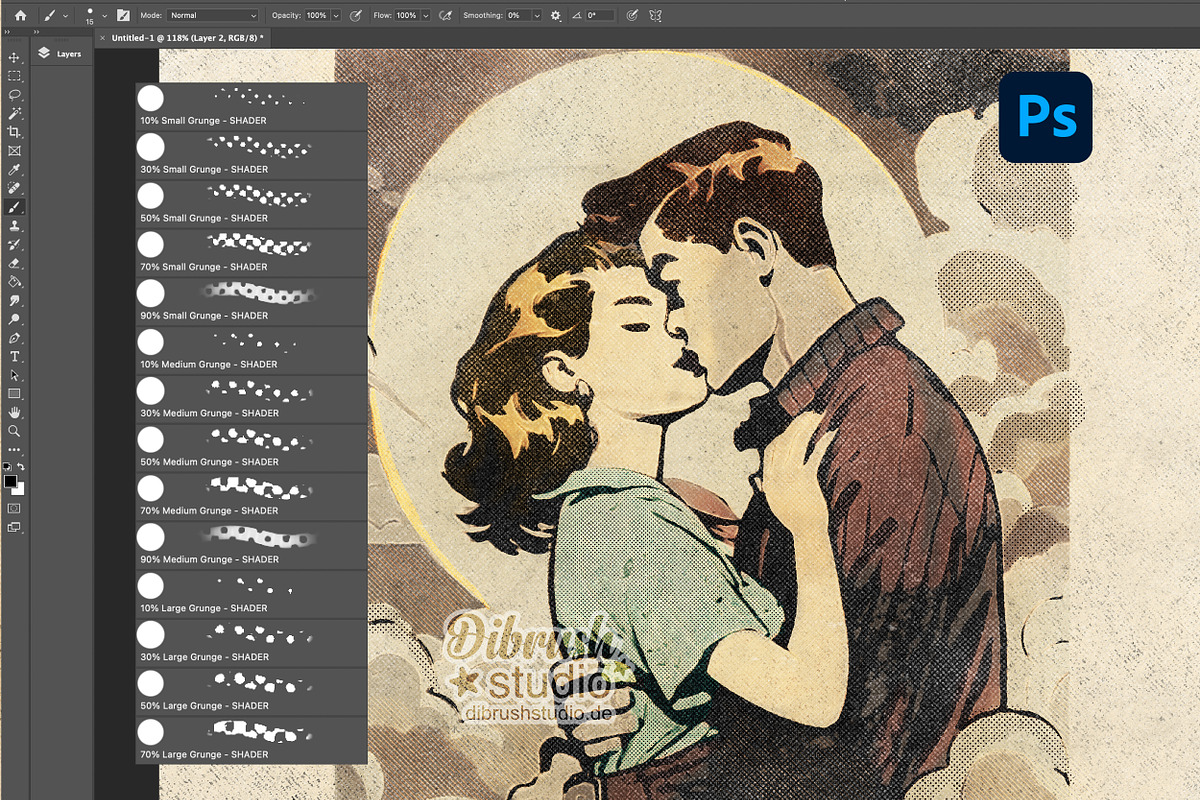Reset default foreground and background colors
The width and height of the screenshot is (1200, 800).
tap(8, 466)
